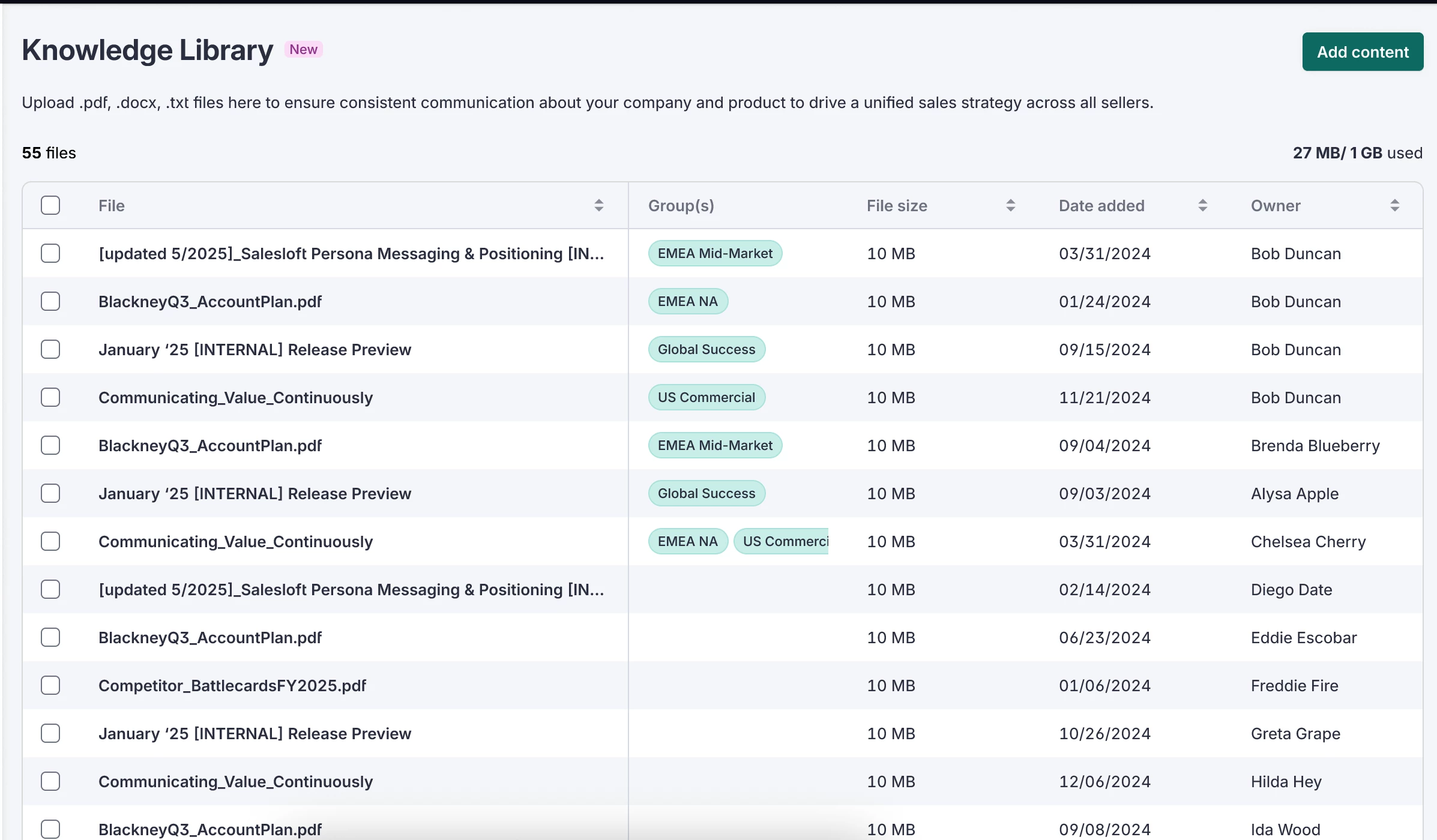Open Competitor_BattlecardsFY2025.pdf file name
This screenshot has height=840, width=1437.
click(x=232, y=685)
